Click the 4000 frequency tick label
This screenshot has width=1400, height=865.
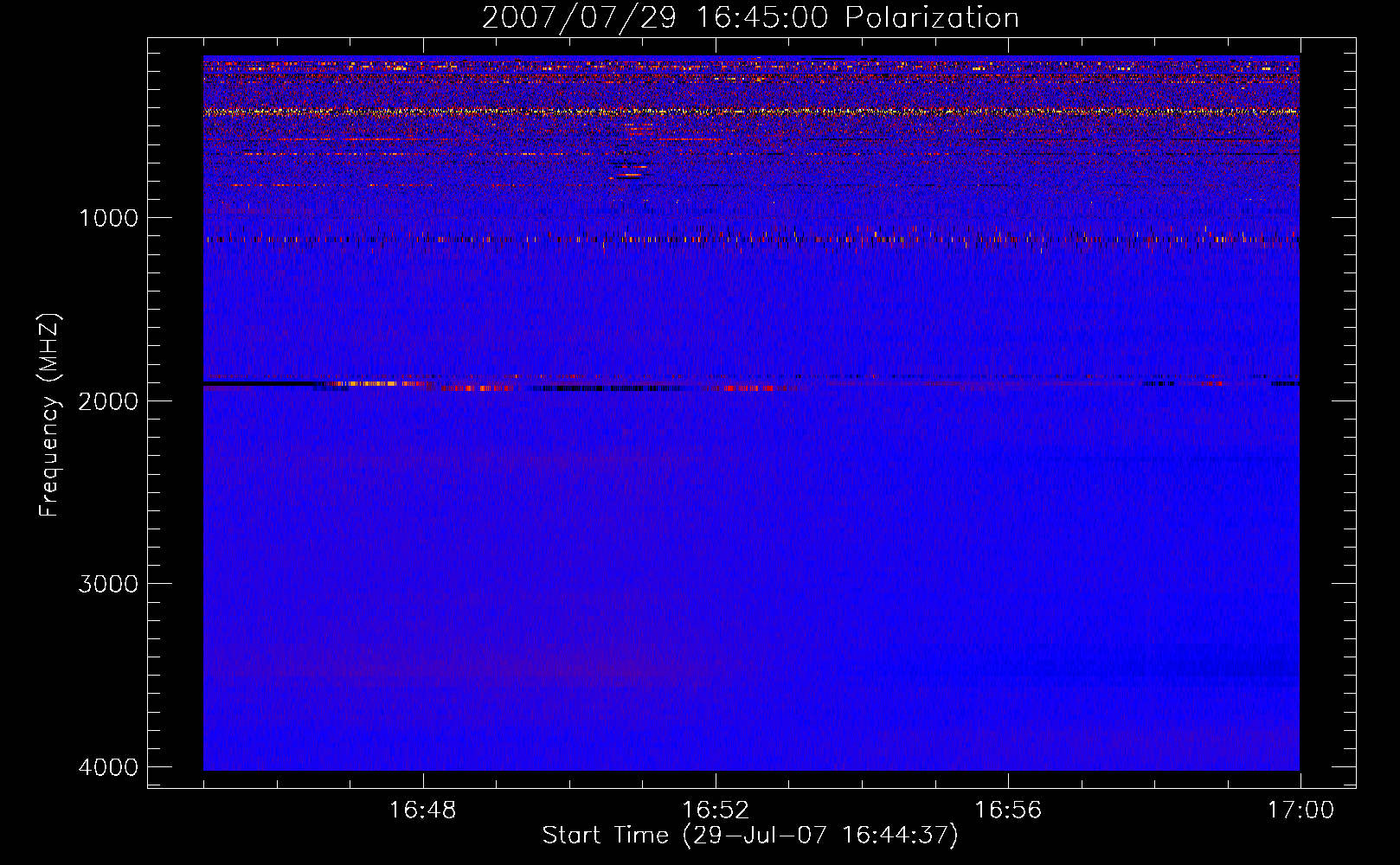tap(109, 766)
